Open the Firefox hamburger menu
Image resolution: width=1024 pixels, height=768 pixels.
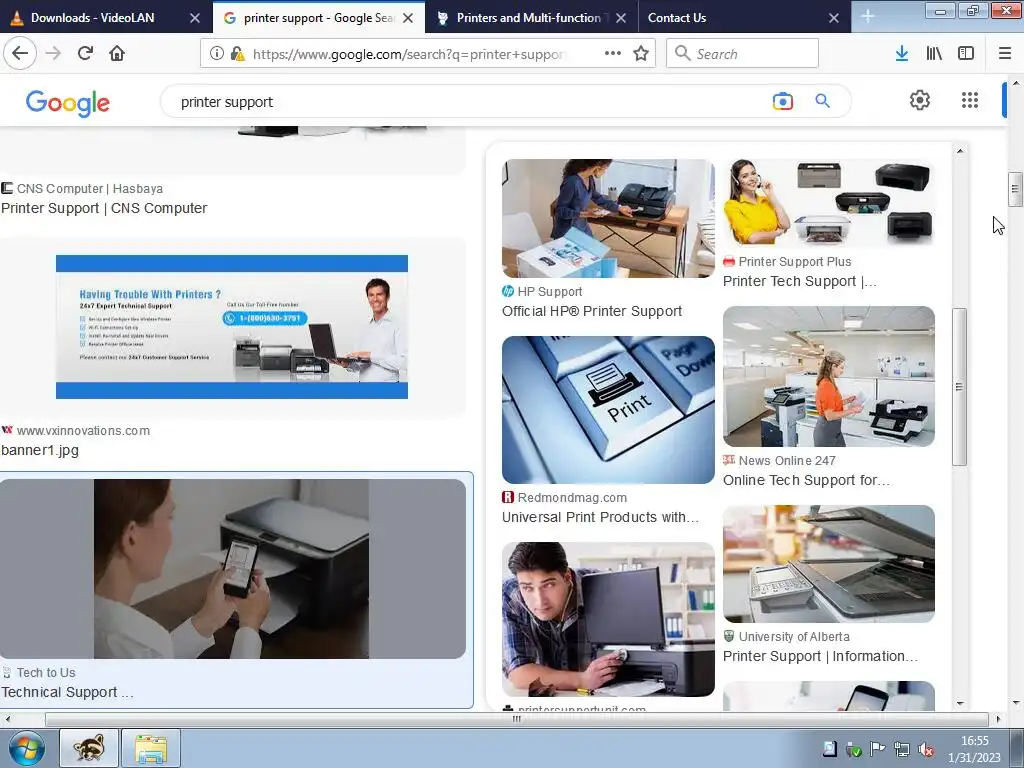pyautogui.click(x=1005, y=53)
